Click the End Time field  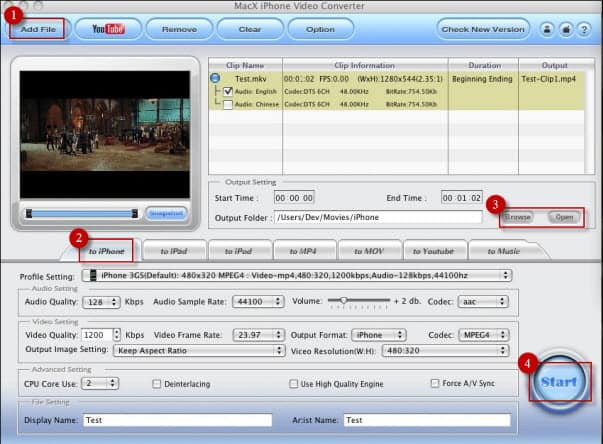click(x=461, y=198)
